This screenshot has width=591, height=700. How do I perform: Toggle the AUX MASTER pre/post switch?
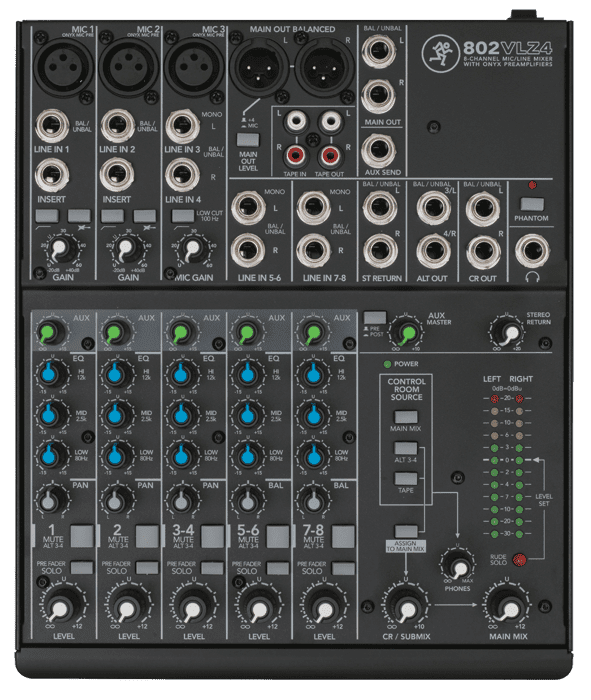point(375,318)
